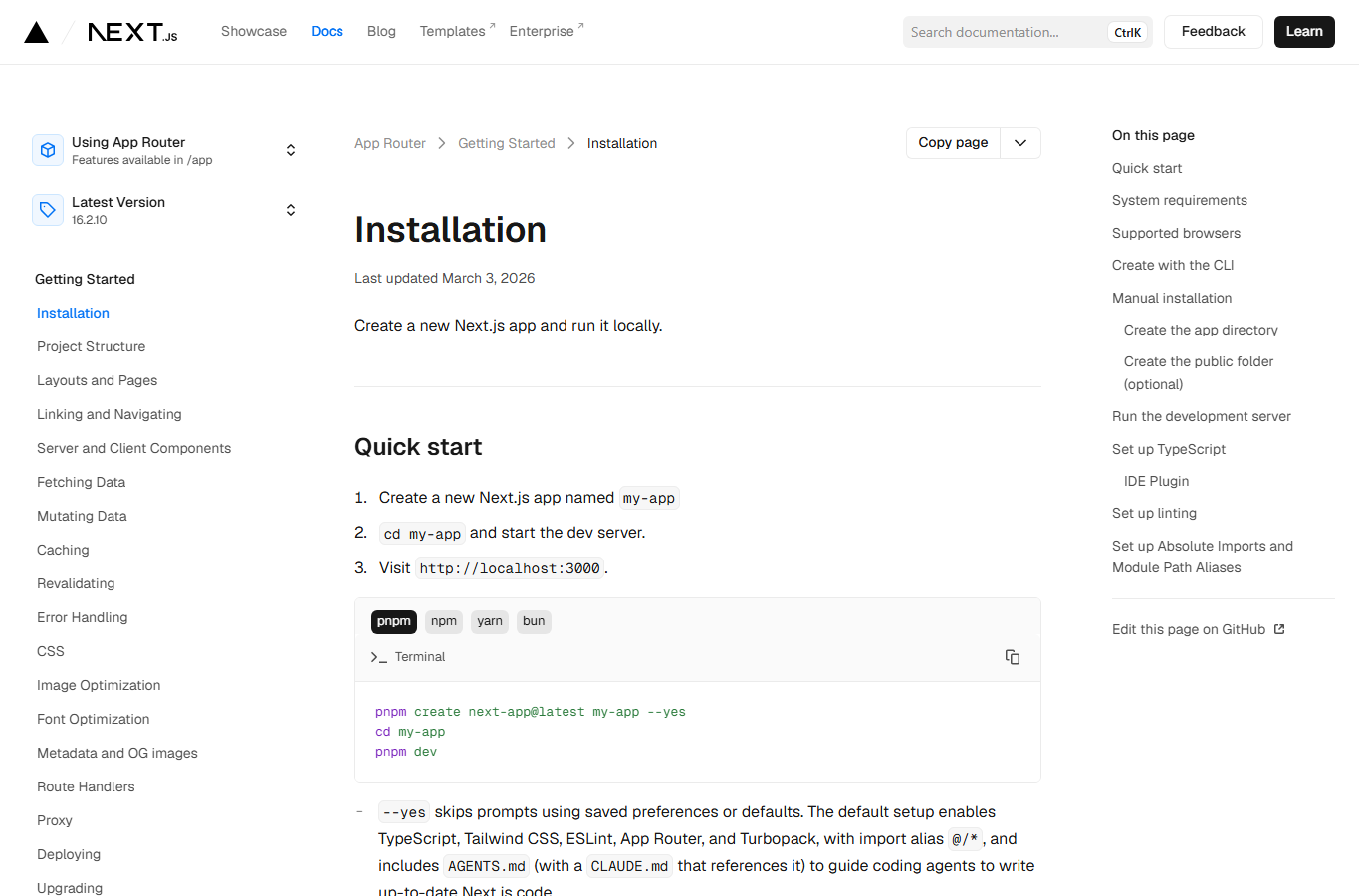1359x896 pixels.
Task: Click the Latest Version tag icon
Action: click(x=48, y=210)
